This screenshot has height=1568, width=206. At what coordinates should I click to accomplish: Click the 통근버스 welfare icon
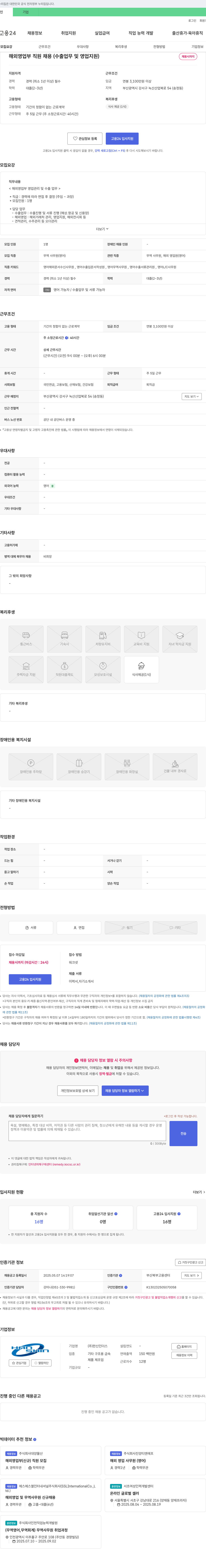[x=26, y=639]
